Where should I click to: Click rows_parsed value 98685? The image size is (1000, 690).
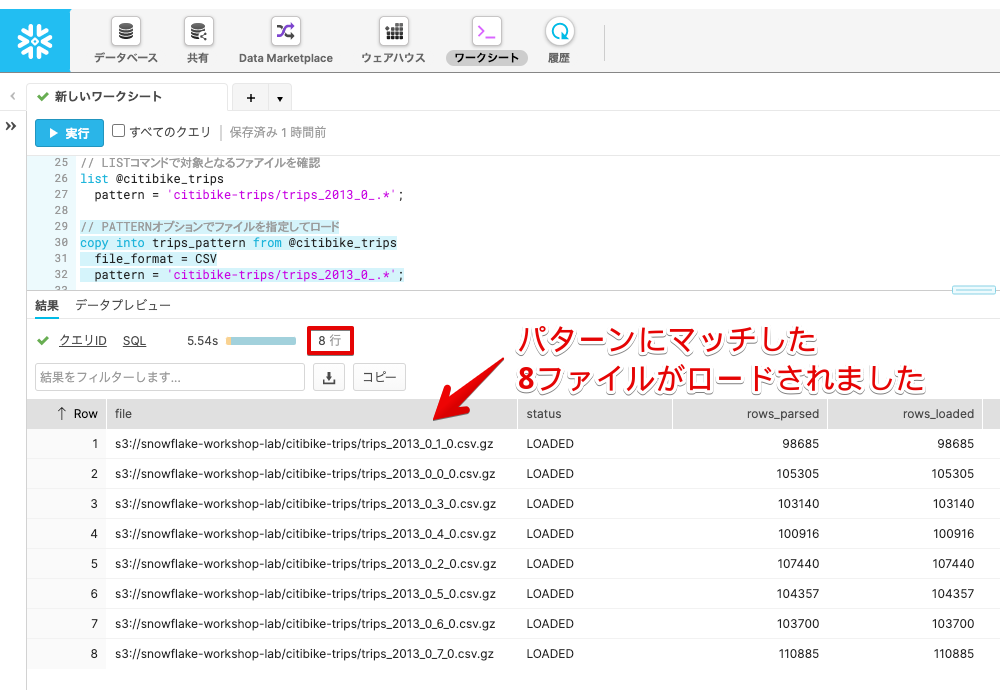coord(800,444)
